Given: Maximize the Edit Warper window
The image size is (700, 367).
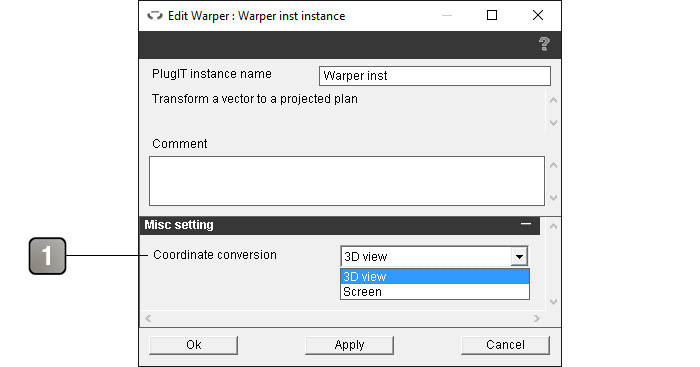Looking at the screenshot, I should click(x=492, y=16).
